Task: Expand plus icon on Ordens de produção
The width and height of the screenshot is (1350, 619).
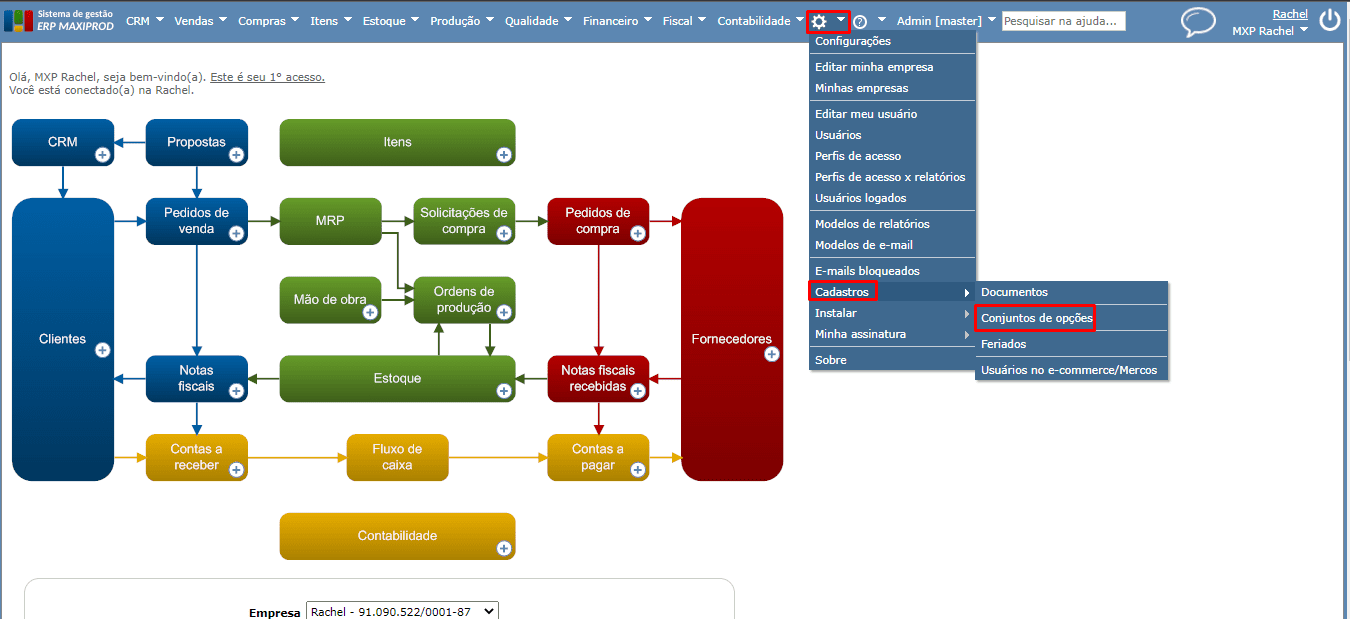Action: click(504, 312)
